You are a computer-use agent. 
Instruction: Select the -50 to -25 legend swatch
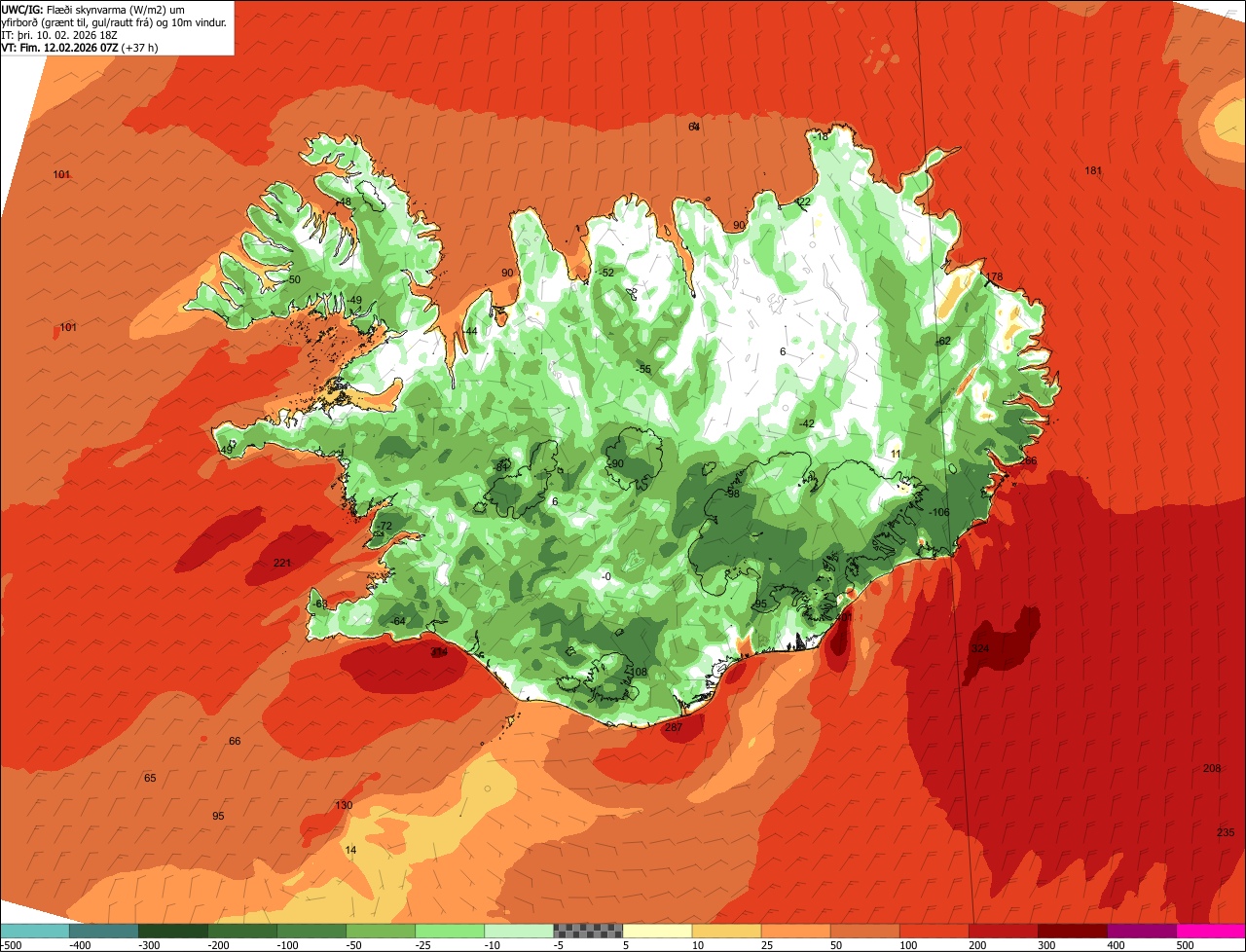point(381,931)
